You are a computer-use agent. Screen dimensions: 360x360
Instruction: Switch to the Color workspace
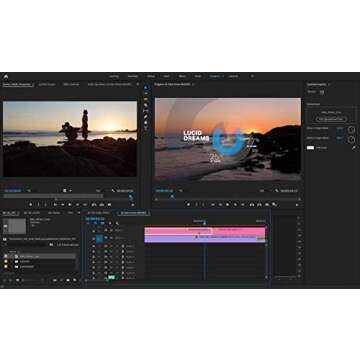tap(166, 76)
